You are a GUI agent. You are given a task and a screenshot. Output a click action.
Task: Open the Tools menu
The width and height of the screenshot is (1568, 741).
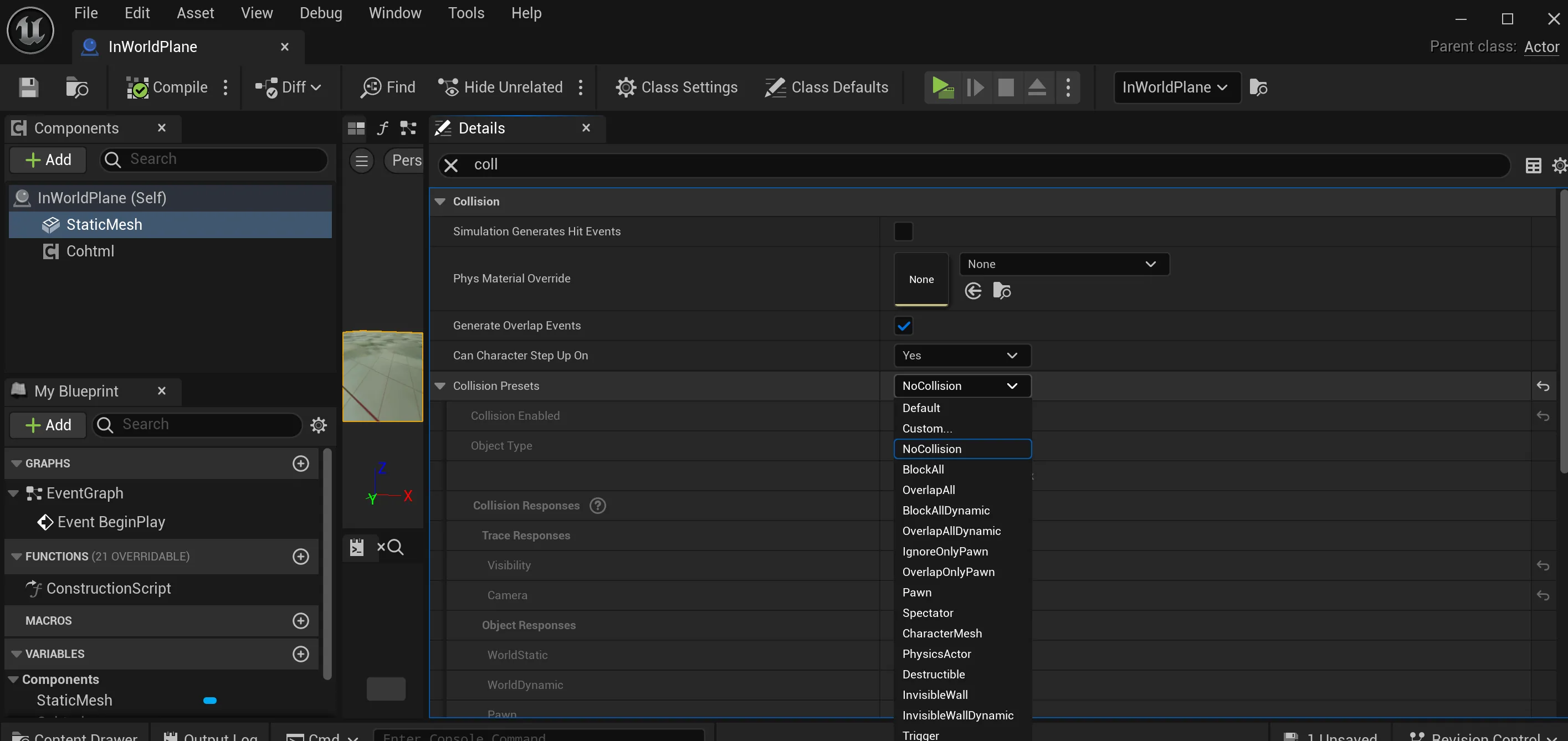465,13
